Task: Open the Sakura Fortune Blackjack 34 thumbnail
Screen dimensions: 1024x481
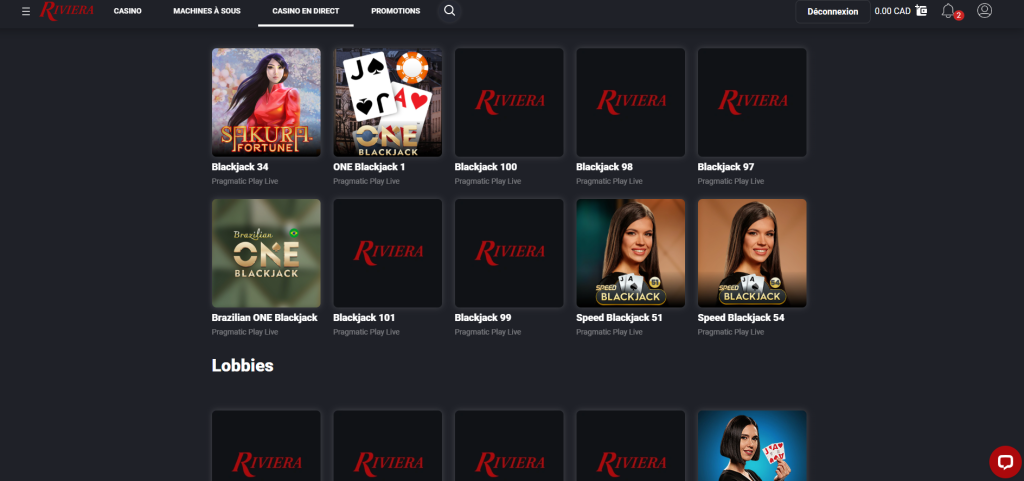Action: [266, 102]
